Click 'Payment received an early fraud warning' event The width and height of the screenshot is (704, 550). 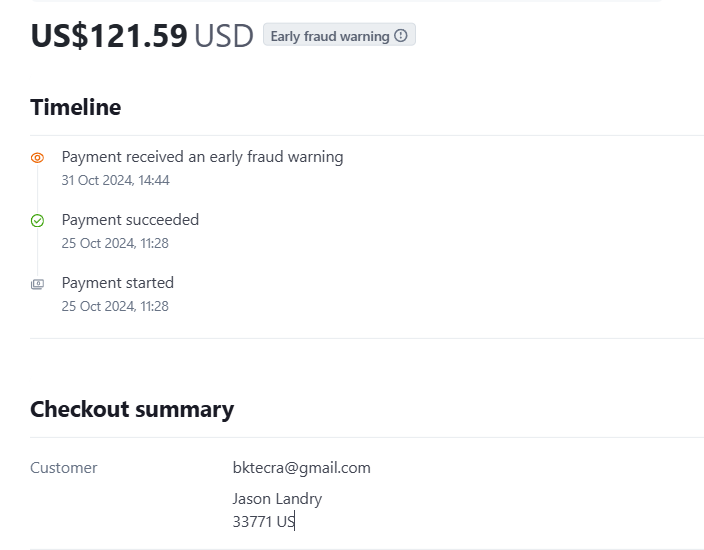[x=202, y=157]
